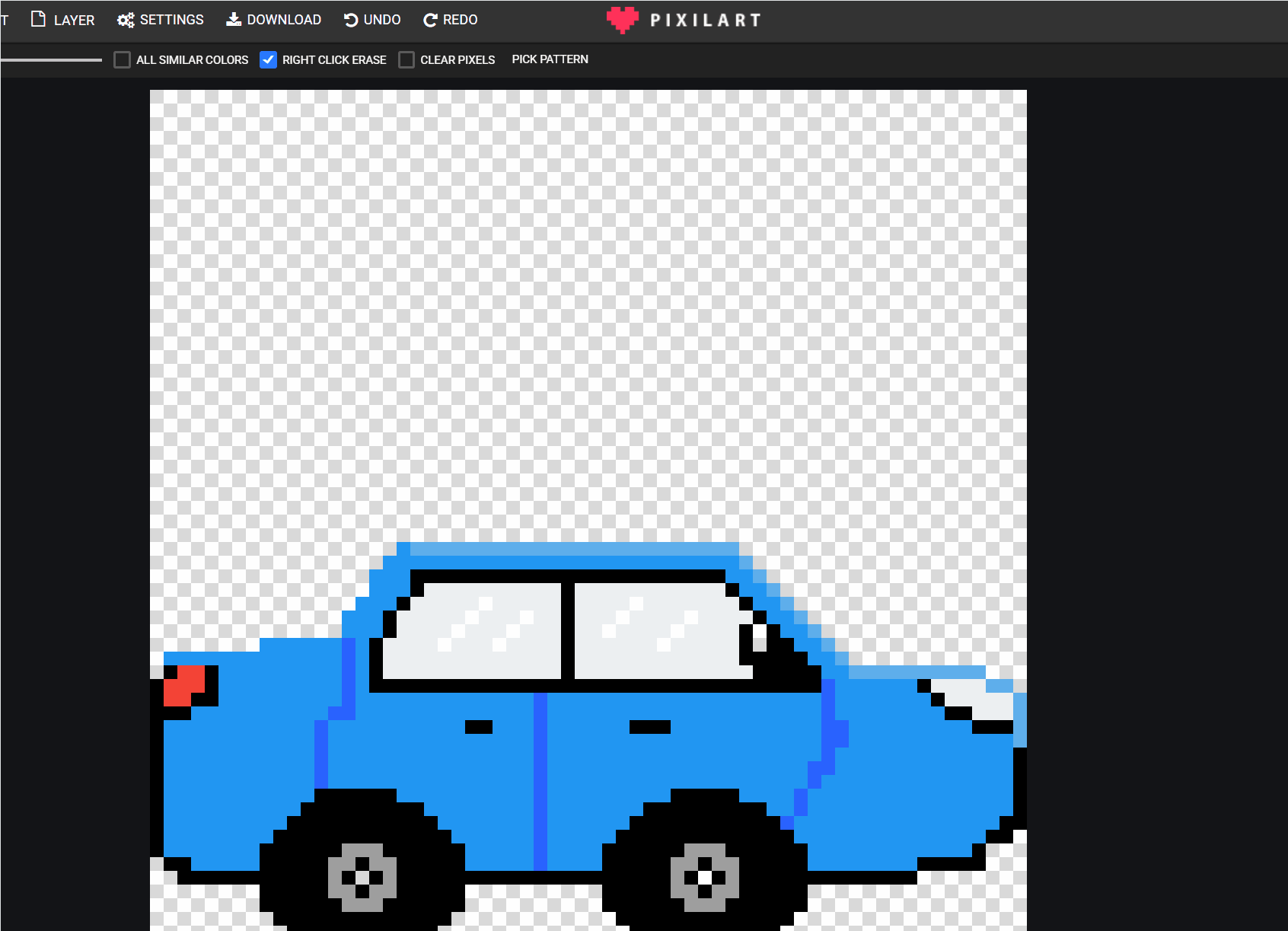Click the Pixilart heart logo
This screenshot has width=1288, height=931.
pos(622,20)
